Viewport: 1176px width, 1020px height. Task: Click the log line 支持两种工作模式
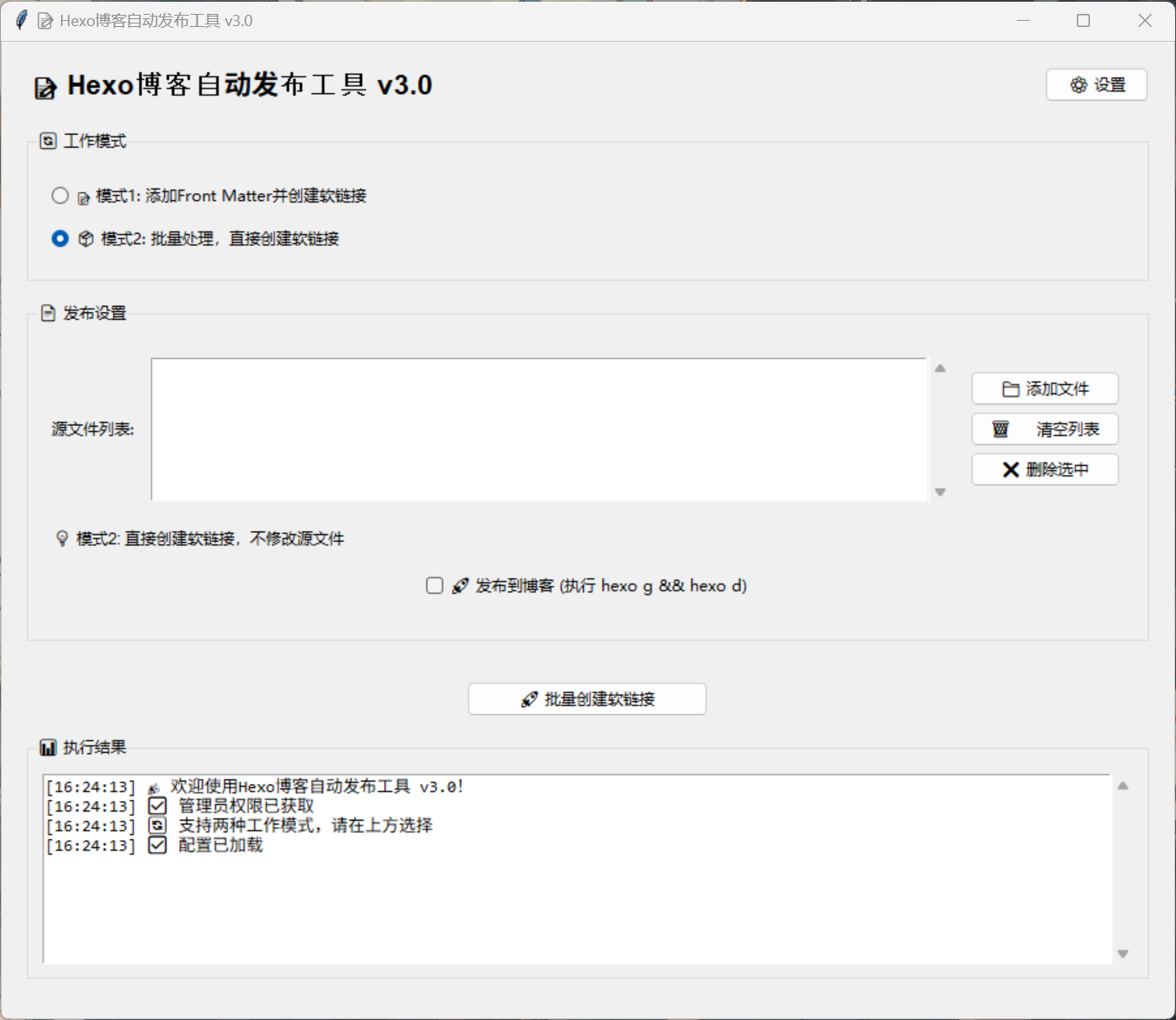305,825
